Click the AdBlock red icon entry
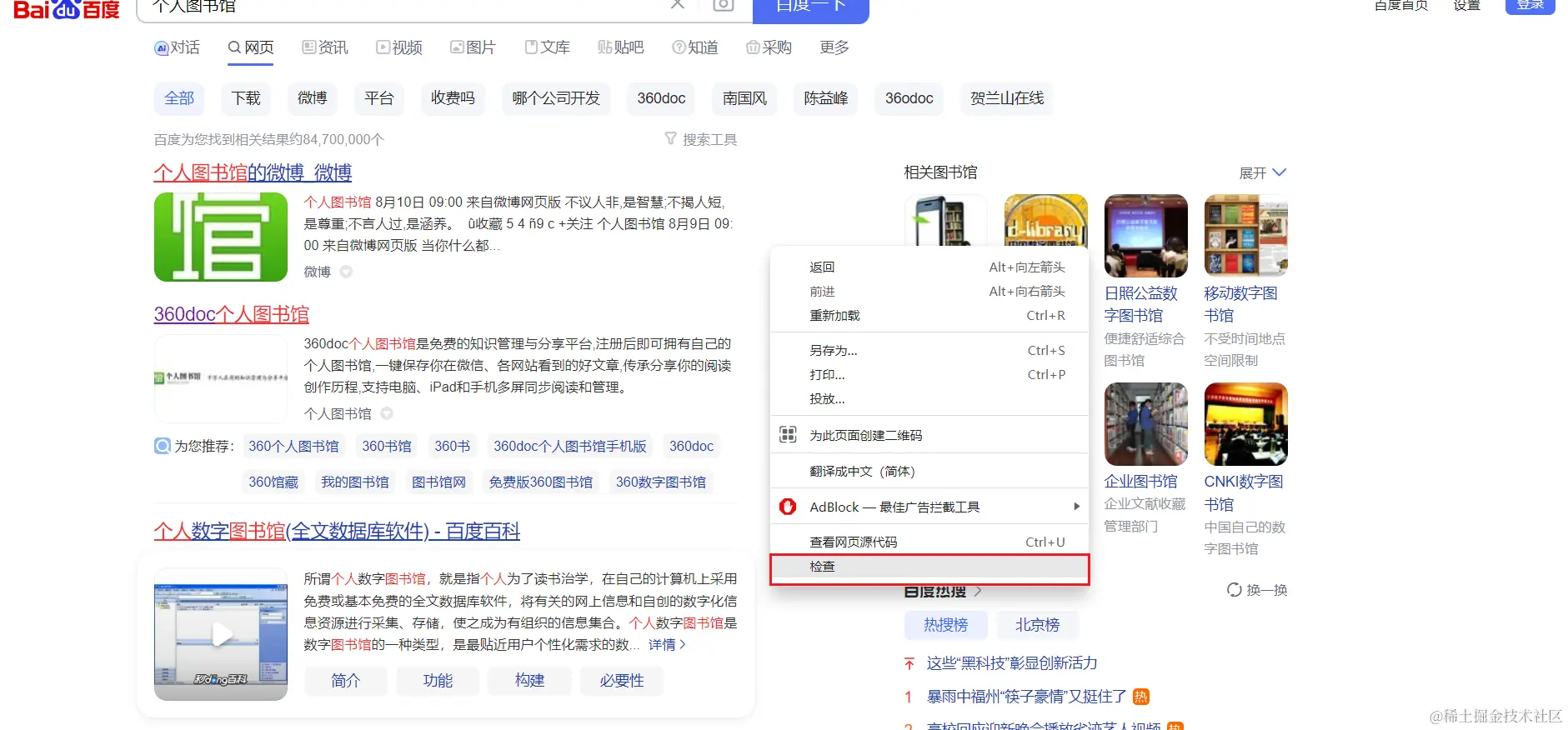 point(788,507)
